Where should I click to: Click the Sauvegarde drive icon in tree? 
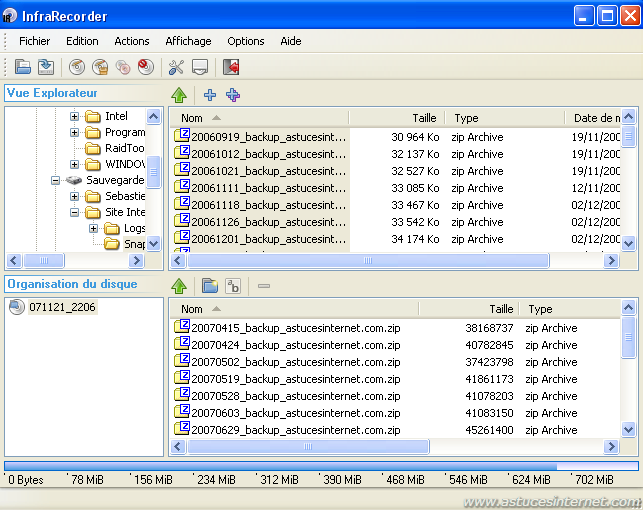click(x=74, y=180)
